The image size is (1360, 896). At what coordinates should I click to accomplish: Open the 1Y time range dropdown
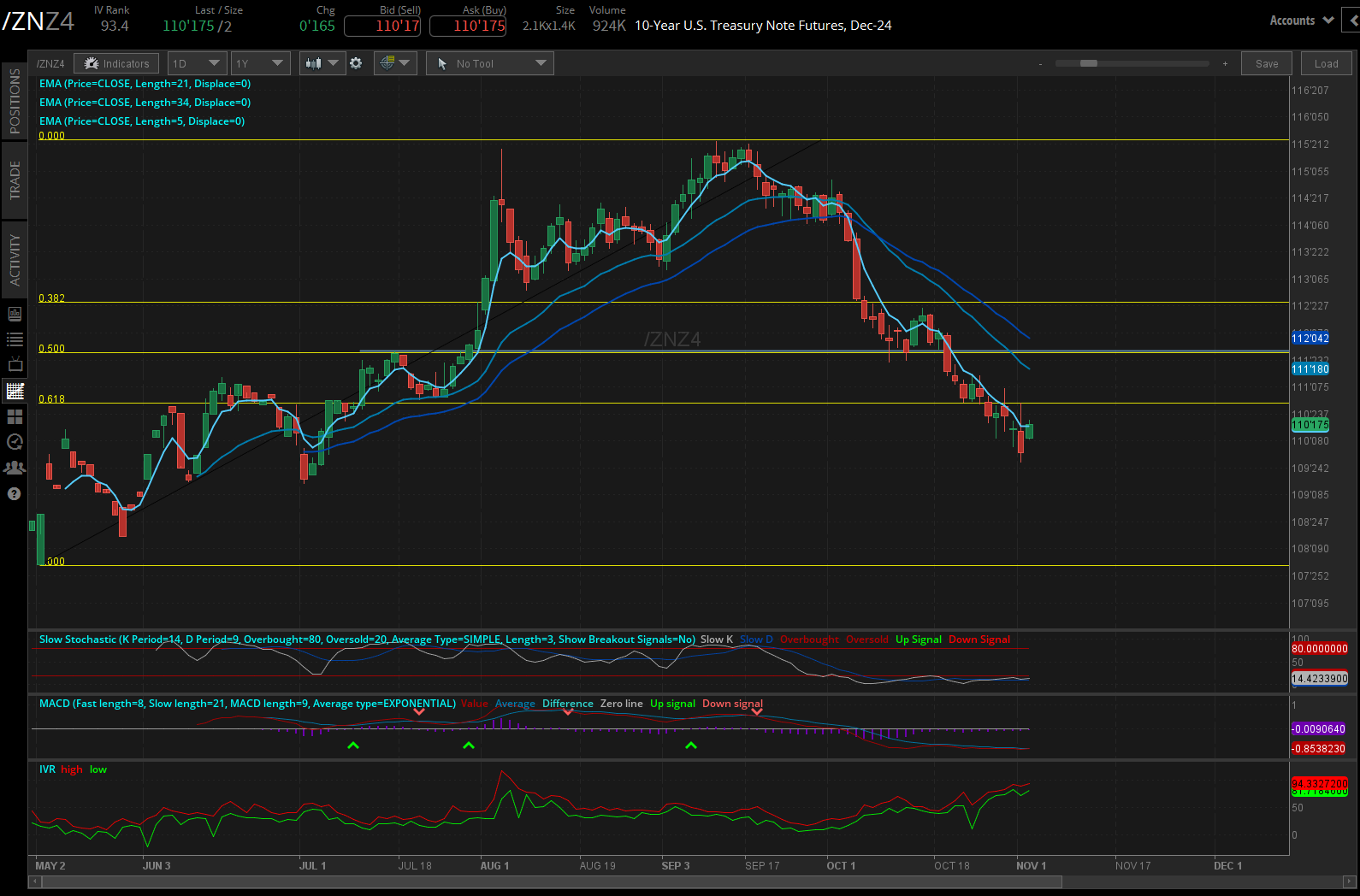pyautogui.click(x=260, y=63)
